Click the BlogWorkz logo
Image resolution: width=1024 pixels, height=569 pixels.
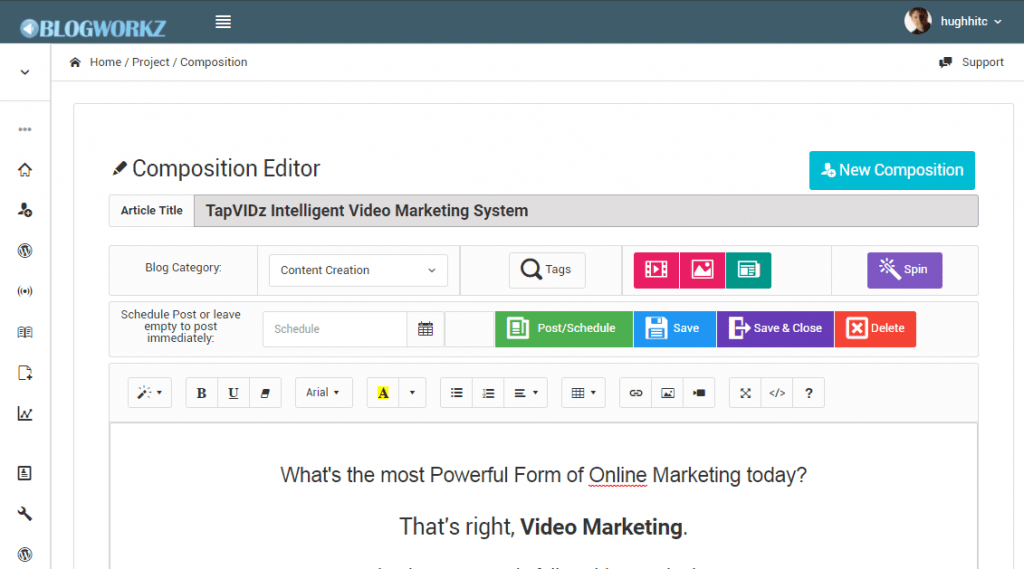pyautogui.click(x=93, y=28)
